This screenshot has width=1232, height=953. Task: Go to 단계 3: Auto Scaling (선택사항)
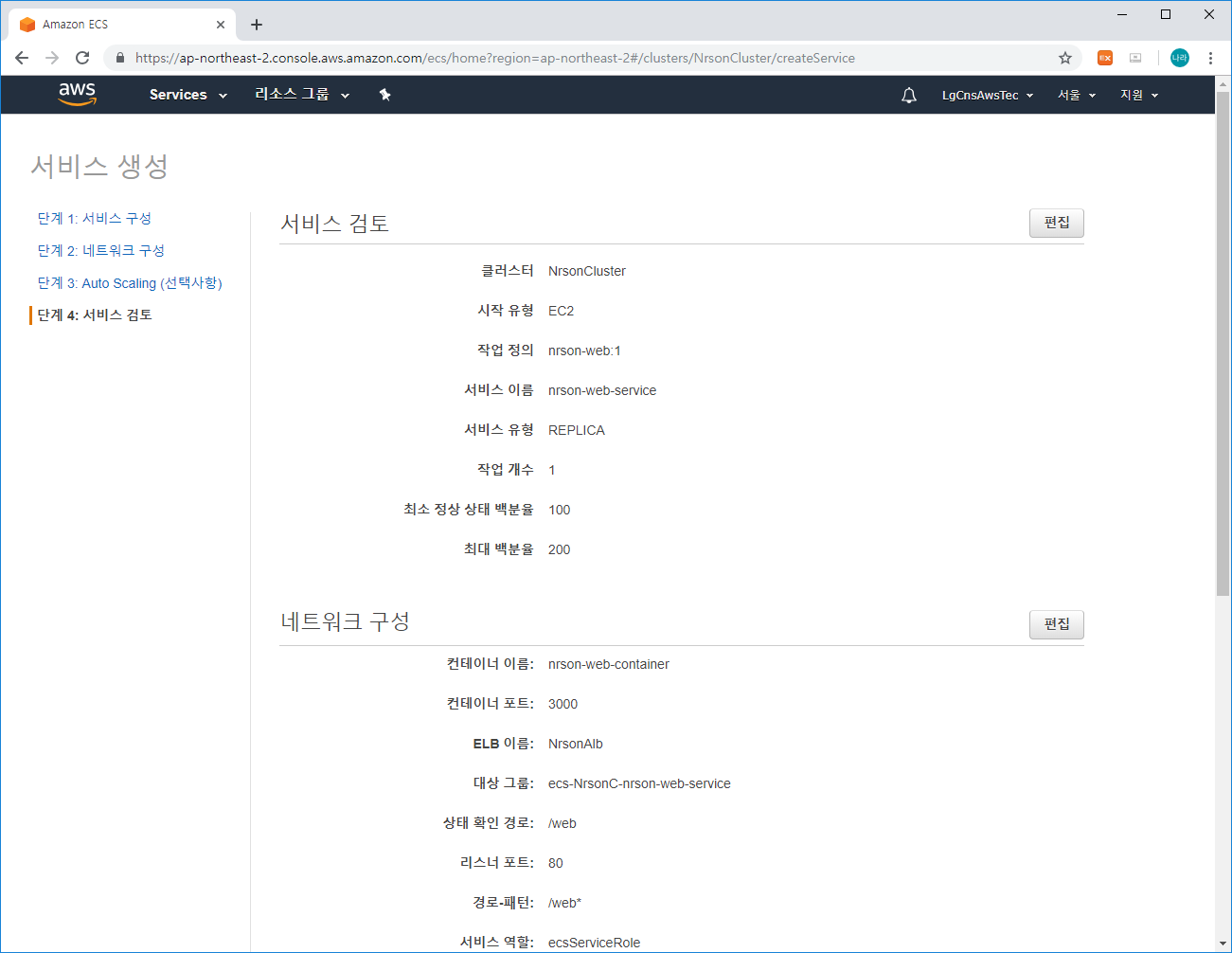pyautogui.click(x=130, y=282)
